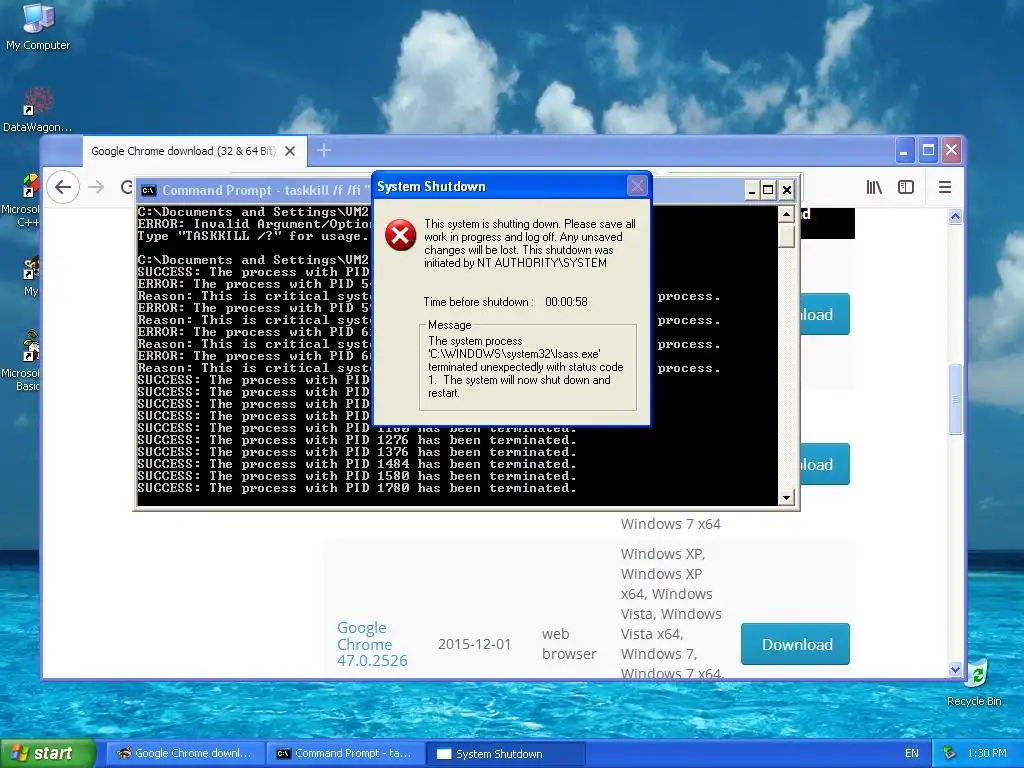Open the Google Chrome 47.0.2526 link
This screenshot has width=1024, height=768.
(x=372, y=644)
